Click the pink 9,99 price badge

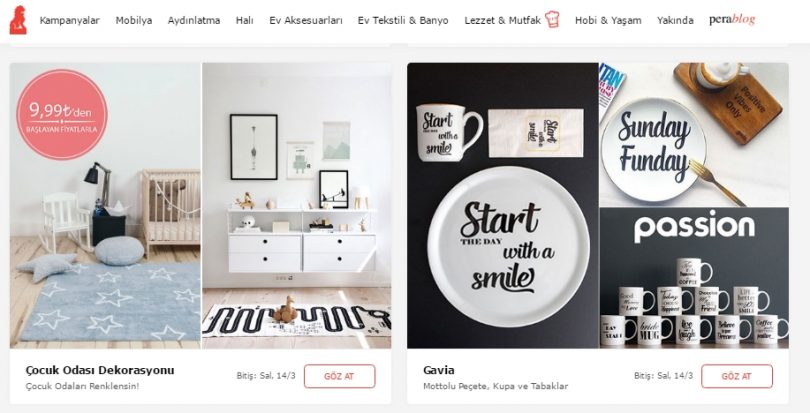(62, 115)
